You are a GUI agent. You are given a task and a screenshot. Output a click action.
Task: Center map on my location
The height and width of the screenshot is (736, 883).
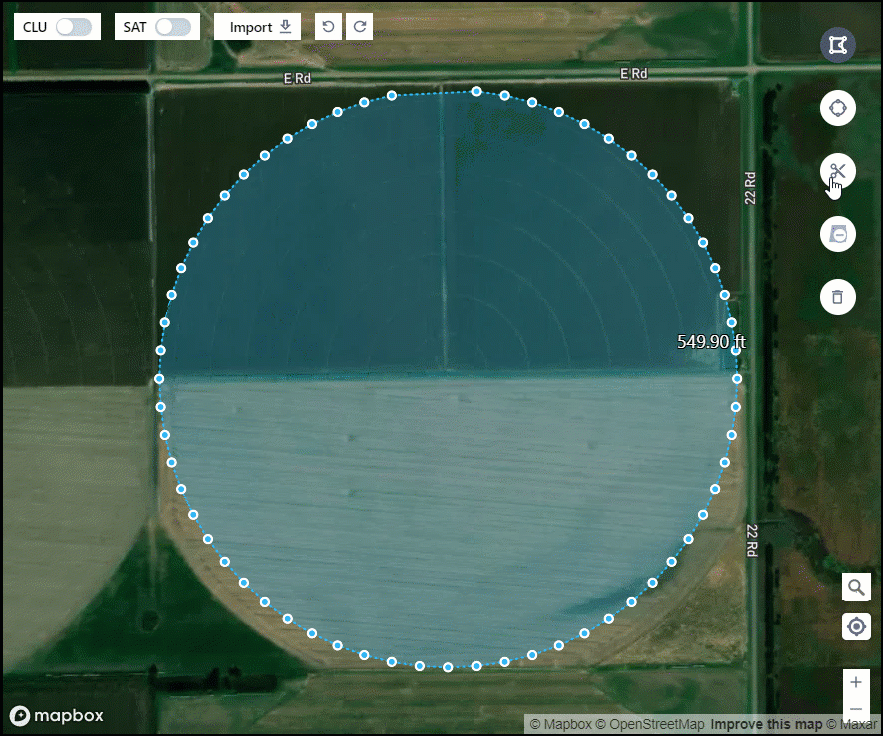[x=856, y=627]
